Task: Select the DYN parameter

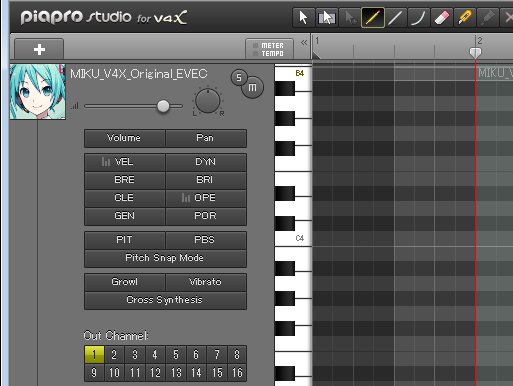Action: tap(206, 162)
